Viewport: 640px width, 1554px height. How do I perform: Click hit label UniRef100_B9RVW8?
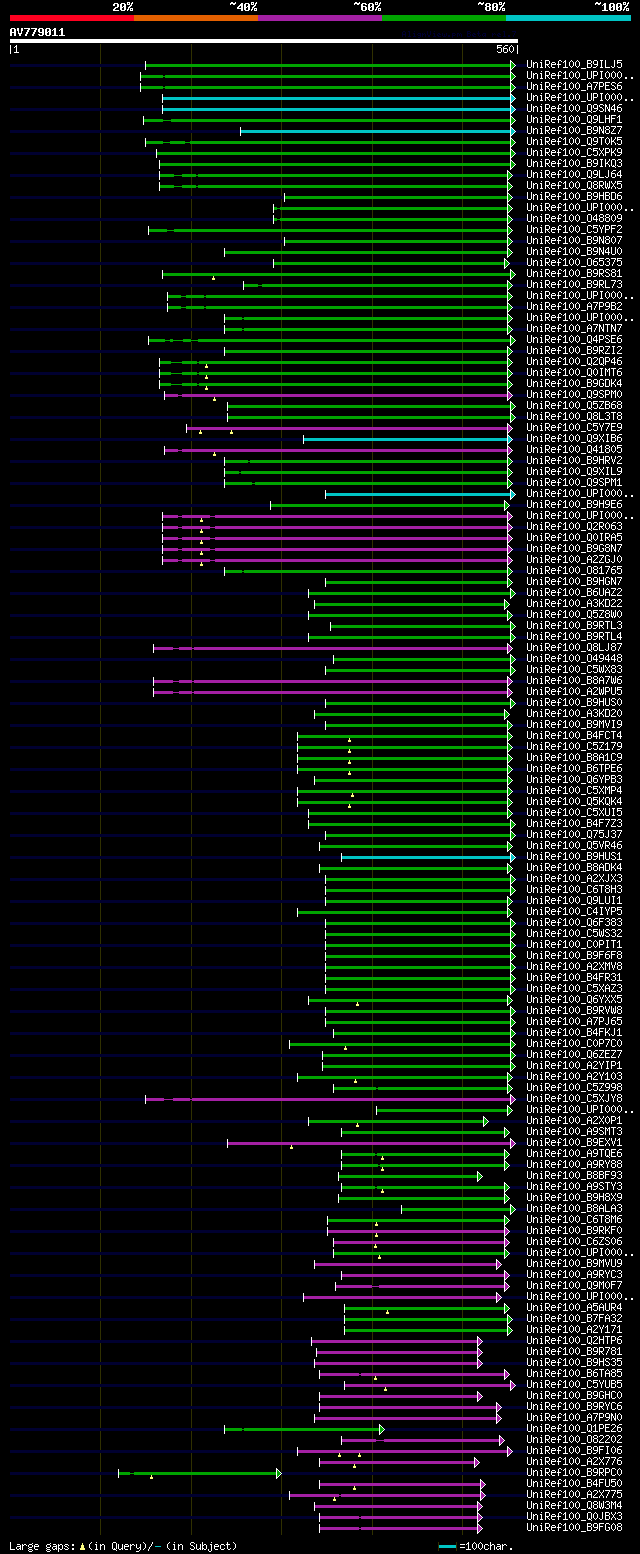click(574, 1010)
